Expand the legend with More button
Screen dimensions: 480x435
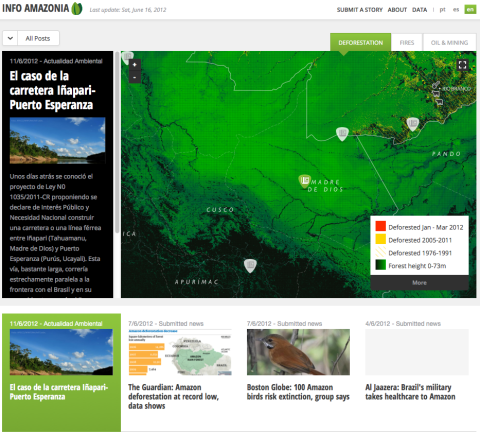coord(419,283)
